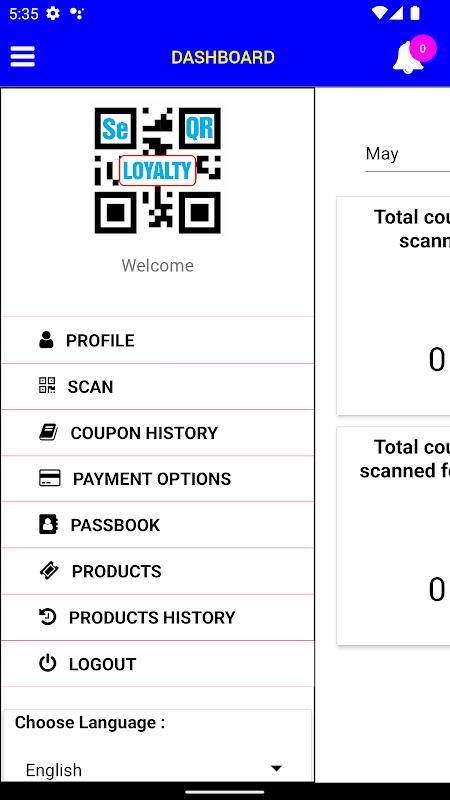Tap the Products History clock icon
Viewport: 450px width, 800px height.
[47, 617]
